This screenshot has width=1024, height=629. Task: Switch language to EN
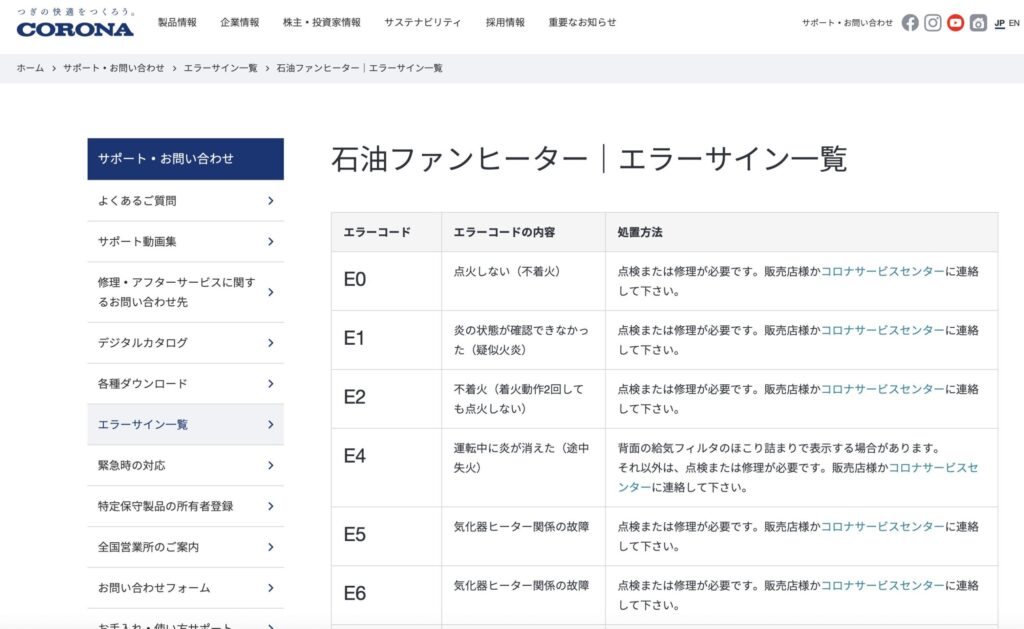point(1014,21)
